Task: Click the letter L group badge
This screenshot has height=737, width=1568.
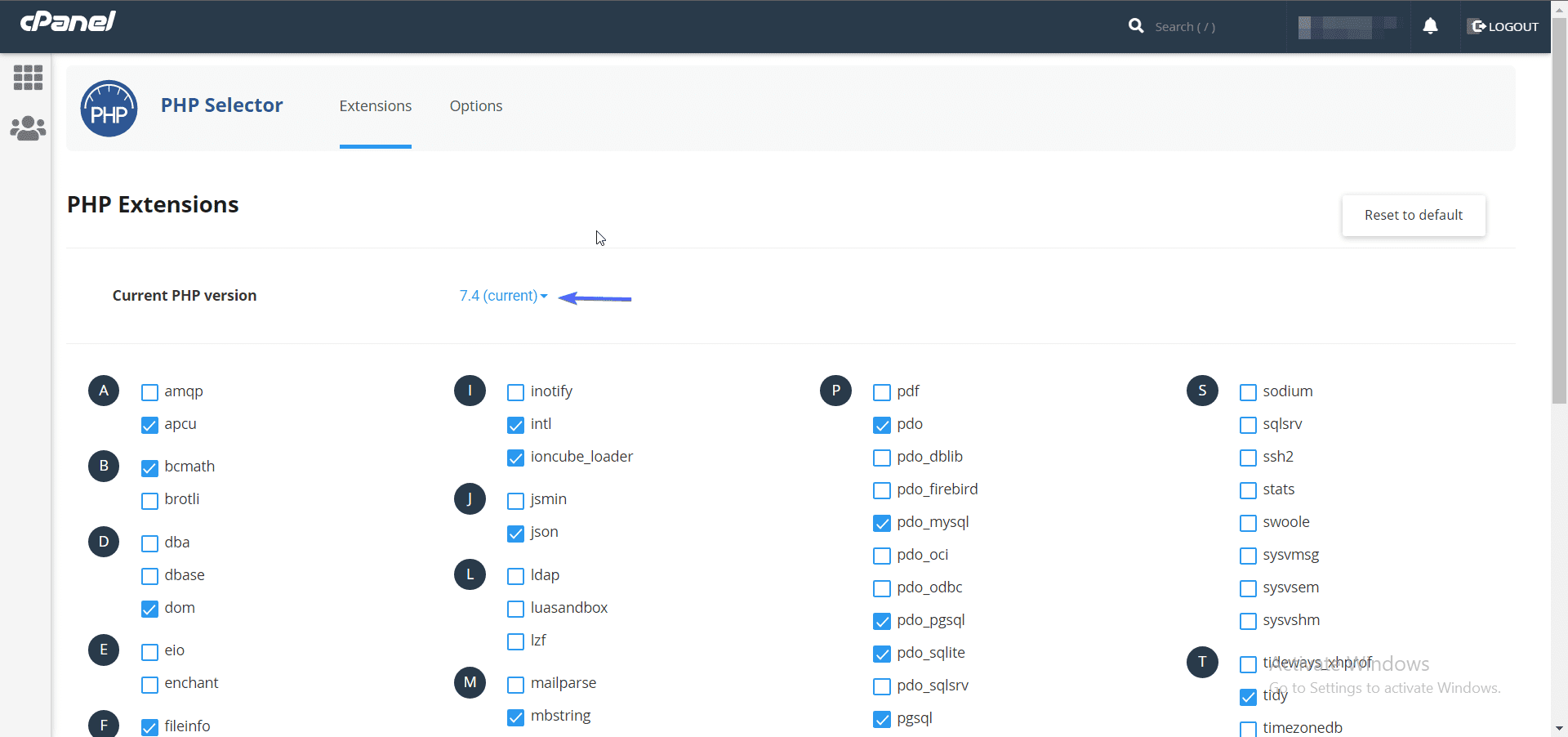Action: (x=470, y=574)
